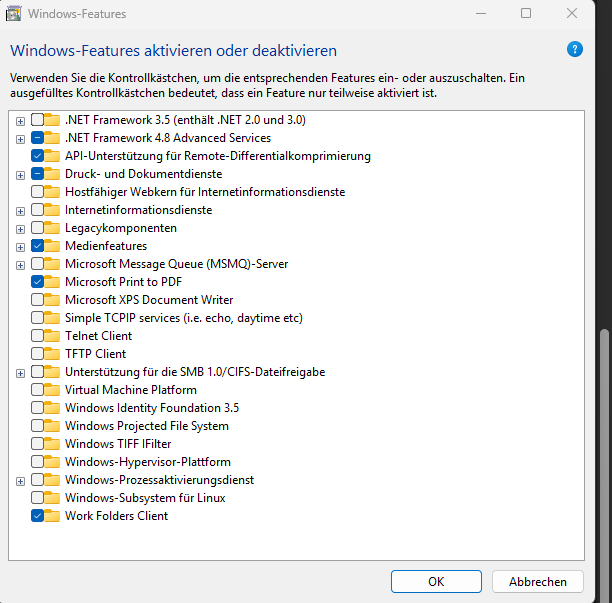
Task: Check Windows-Subsystem für Linux checkbox
Action: point(37,498)
